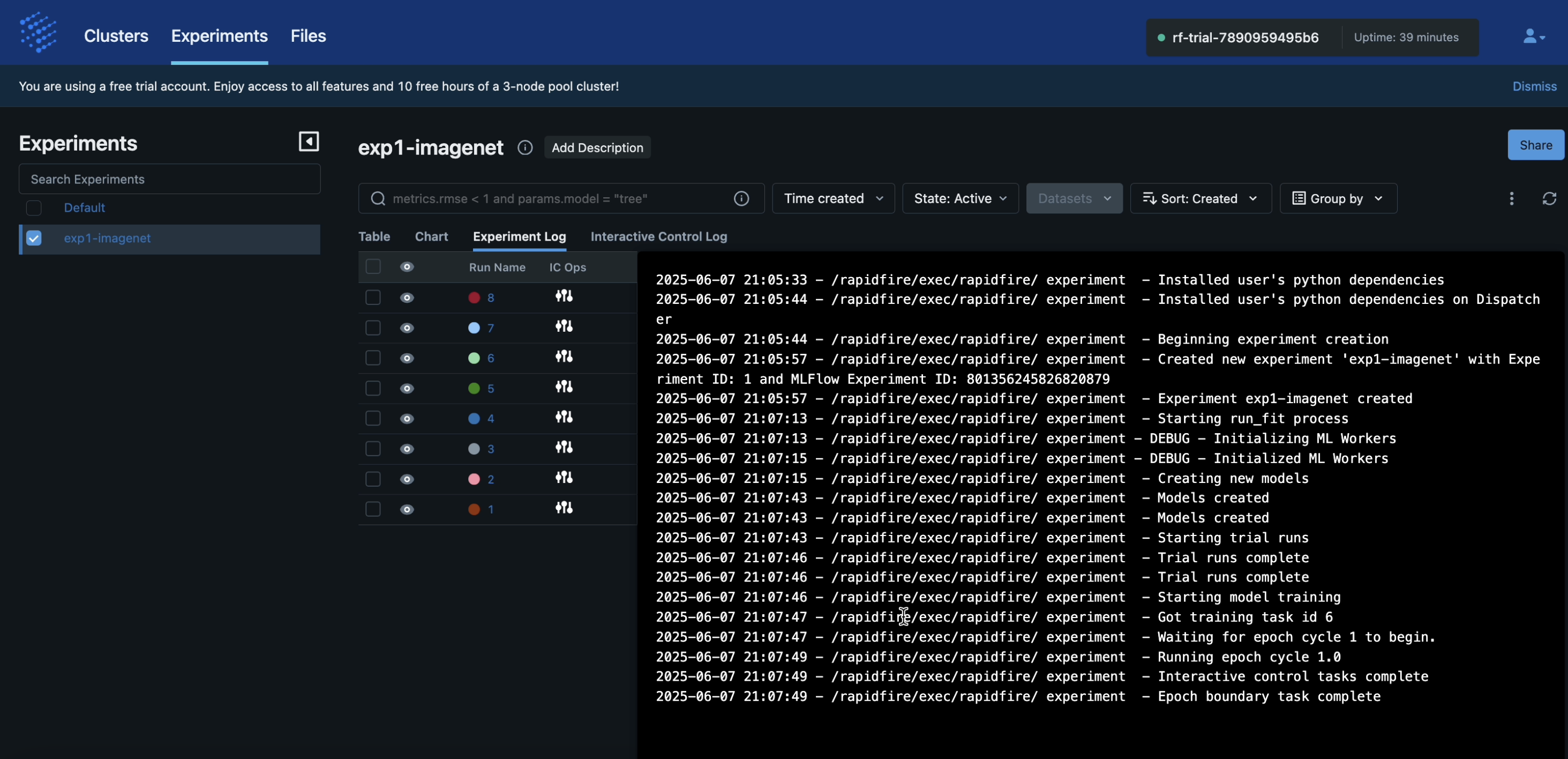Open the exp1-imagenet experiment link
The width and height of the screenshot is (1568, 759).
coord(107,238)
